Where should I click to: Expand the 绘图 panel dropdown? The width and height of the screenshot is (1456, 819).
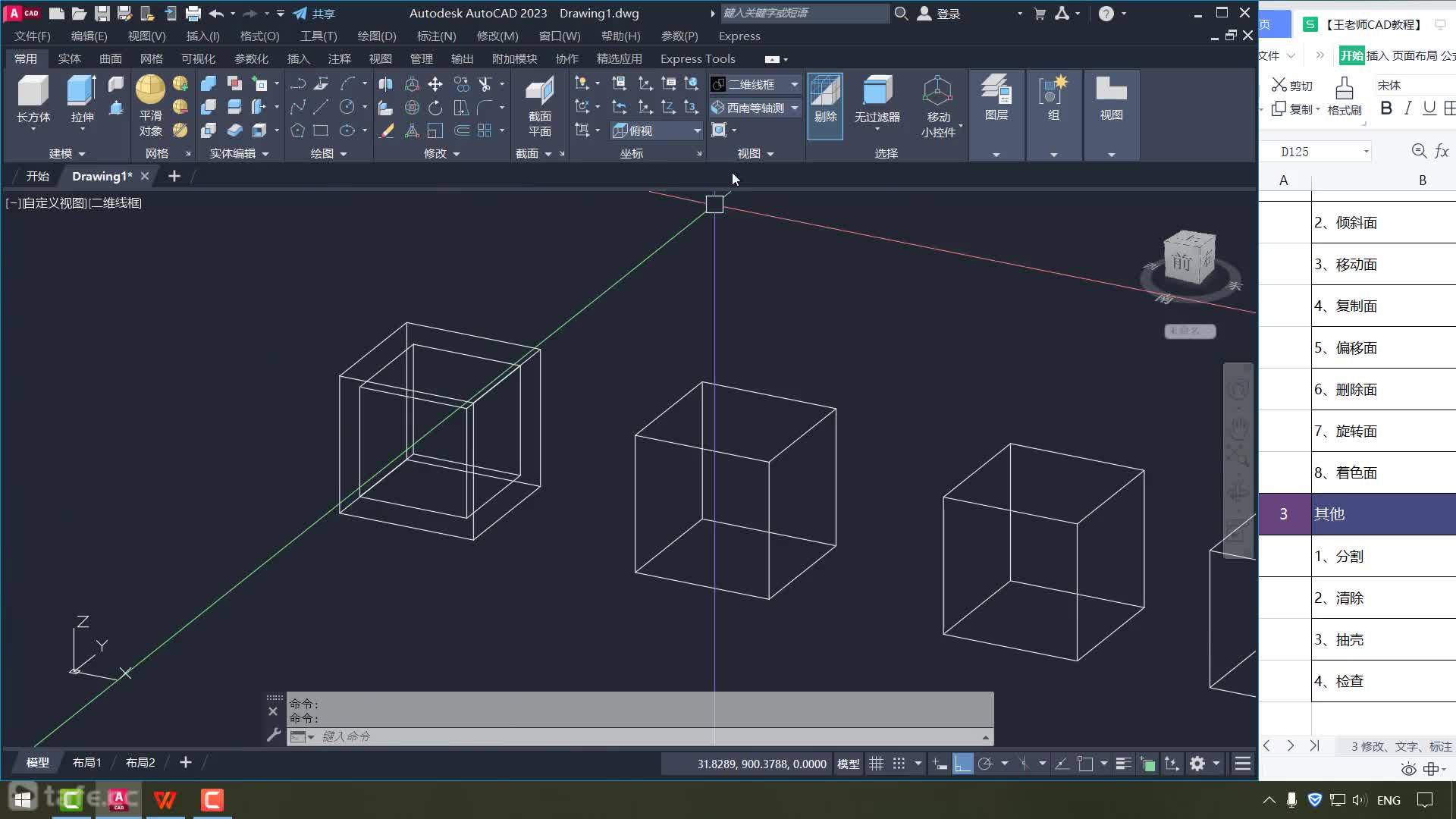click(x=328, y=153)
